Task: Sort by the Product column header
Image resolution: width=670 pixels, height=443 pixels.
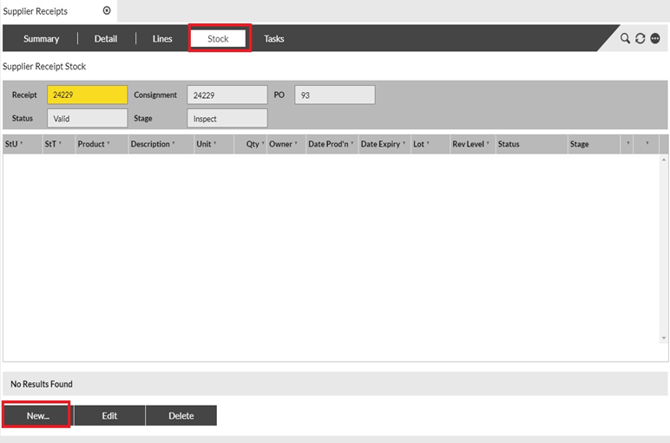Action: [x=93, y=144]
